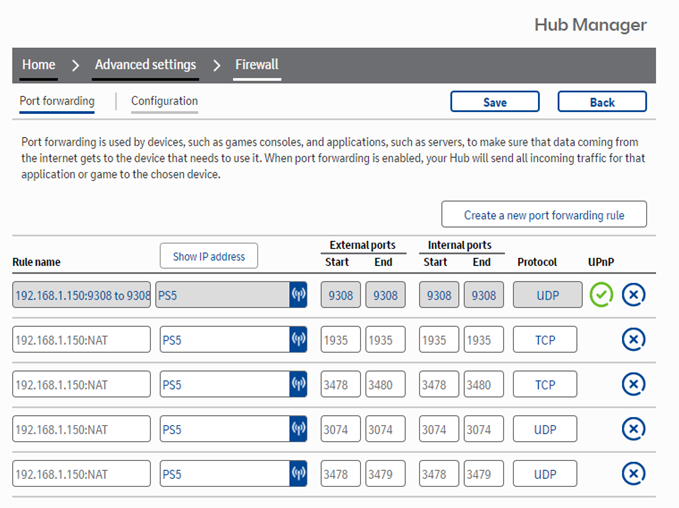Click wireless icon on the first UPnP rule
Viewport: 679px width, 508px height.
(297, 295)
